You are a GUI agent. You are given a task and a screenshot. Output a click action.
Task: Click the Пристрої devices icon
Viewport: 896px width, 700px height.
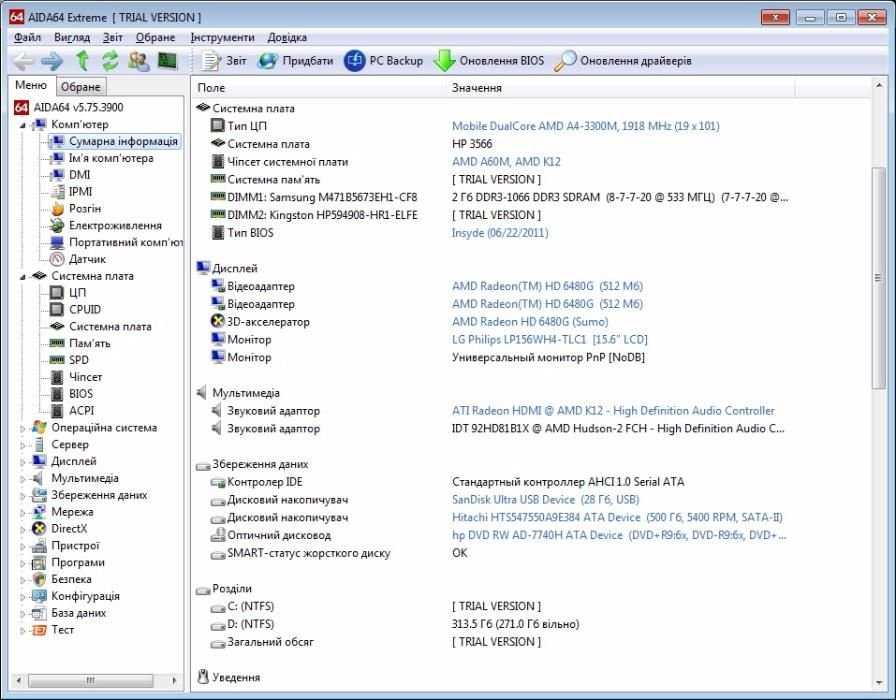(39, 546)
